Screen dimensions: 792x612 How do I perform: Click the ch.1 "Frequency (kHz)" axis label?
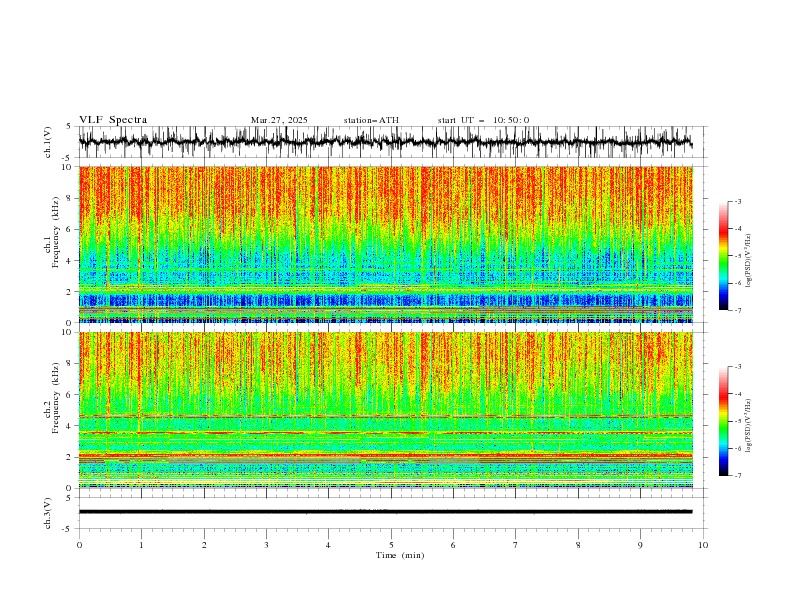[x=56, y=232]
